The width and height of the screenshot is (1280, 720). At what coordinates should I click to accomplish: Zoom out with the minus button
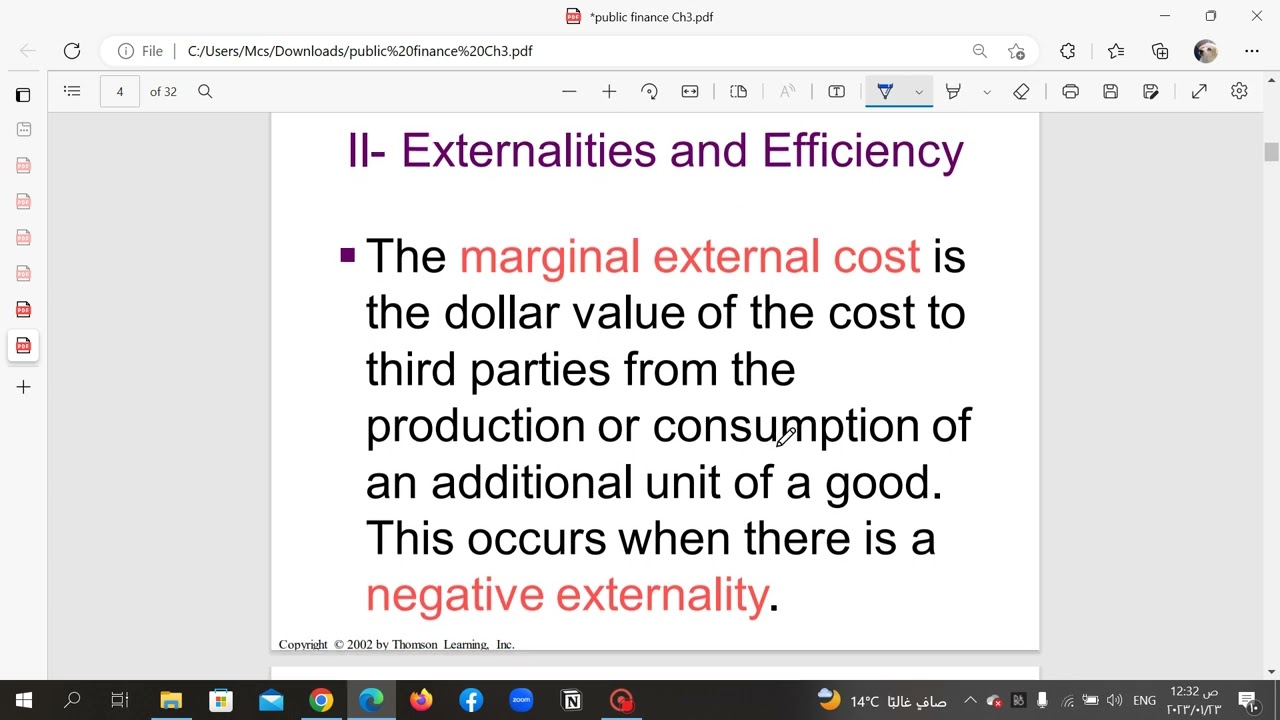569,91
